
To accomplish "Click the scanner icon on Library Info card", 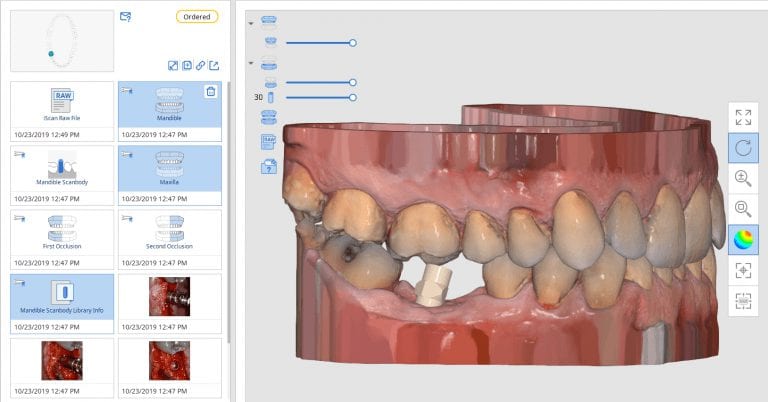I will (20, 283).
